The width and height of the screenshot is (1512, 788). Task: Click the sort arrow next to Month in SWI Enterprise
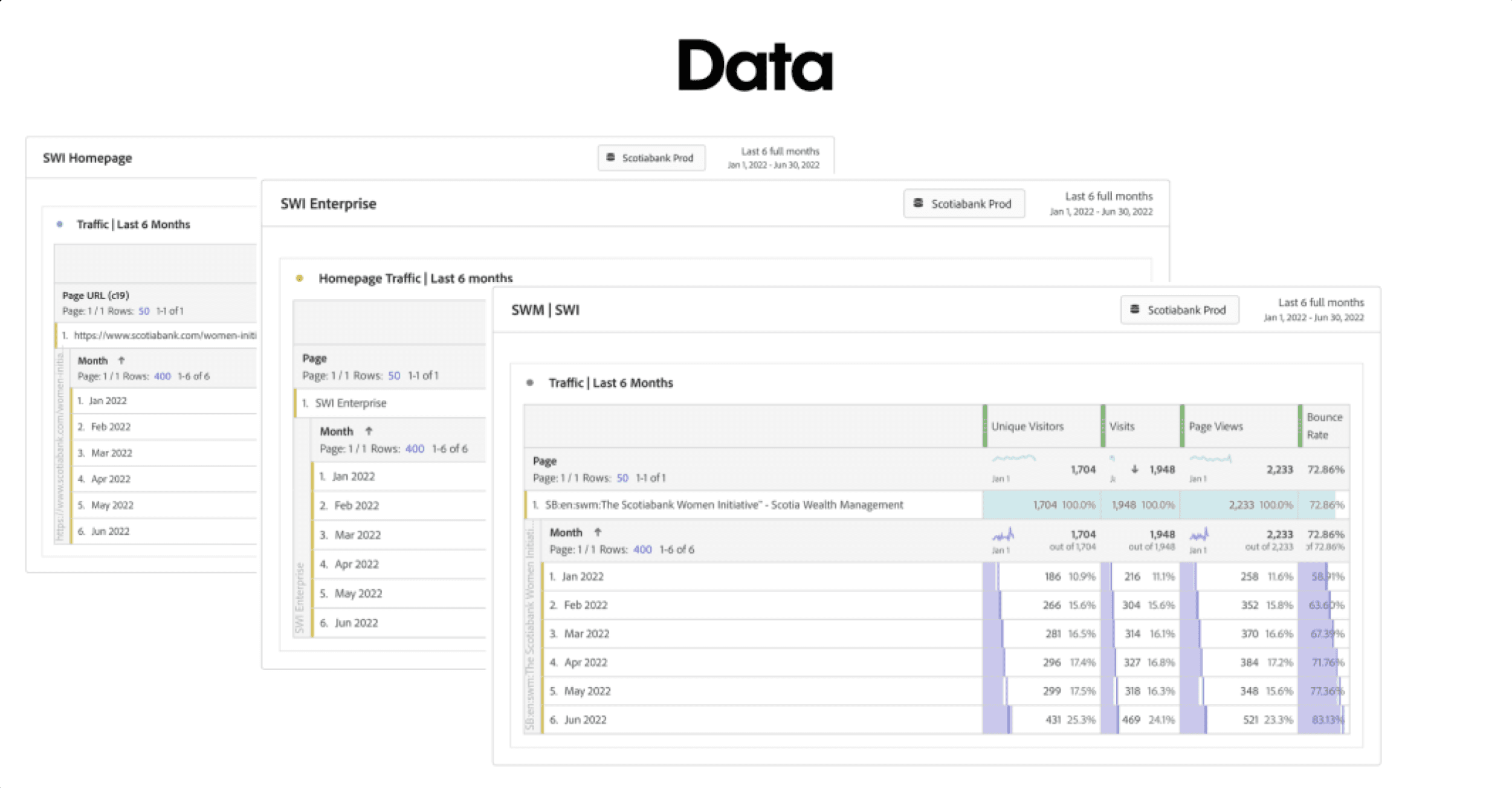[x=369, y=431]
